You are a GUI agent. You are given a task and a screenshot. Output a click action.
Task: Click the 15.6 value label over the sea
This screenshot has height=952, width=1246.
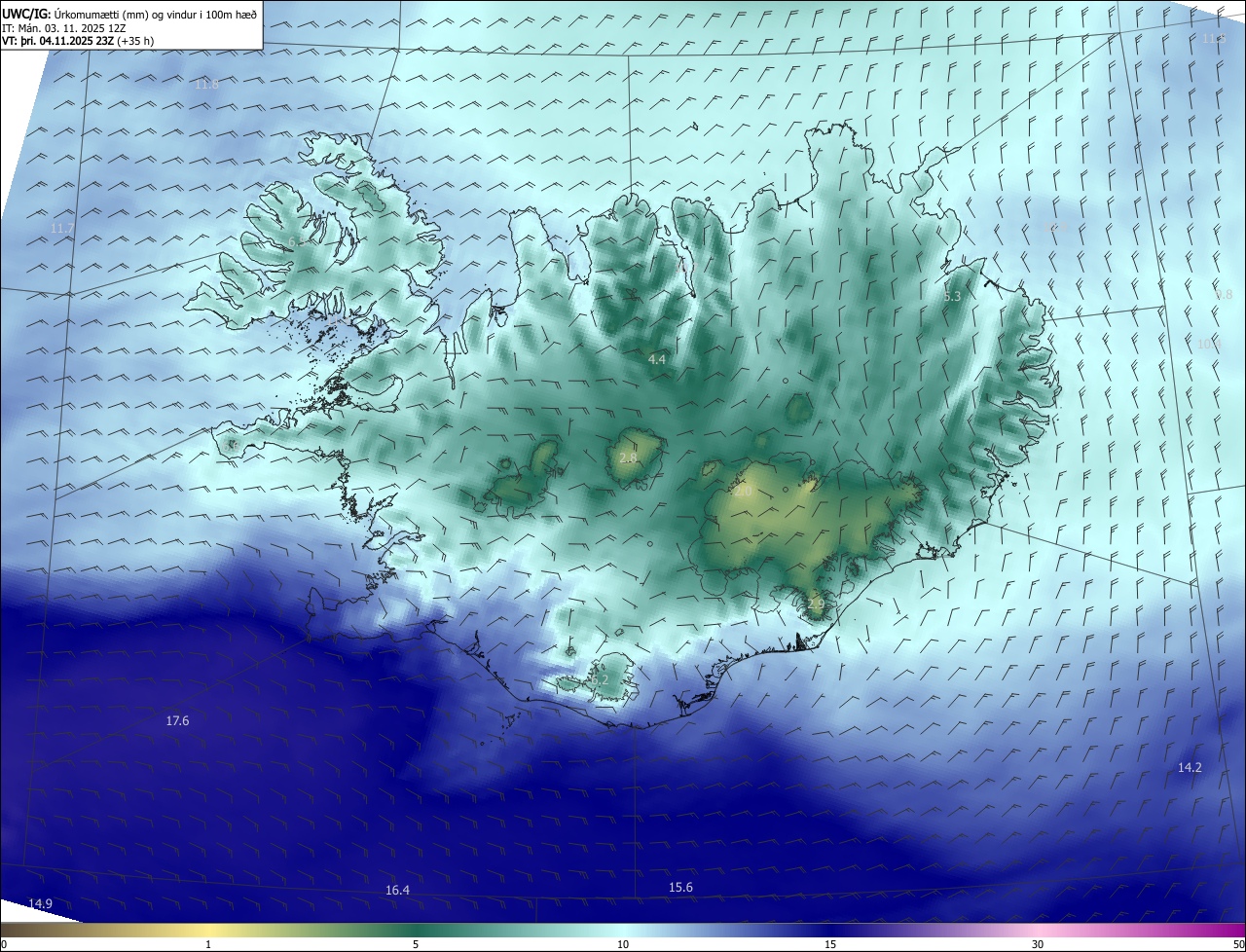tap(680, 887)
